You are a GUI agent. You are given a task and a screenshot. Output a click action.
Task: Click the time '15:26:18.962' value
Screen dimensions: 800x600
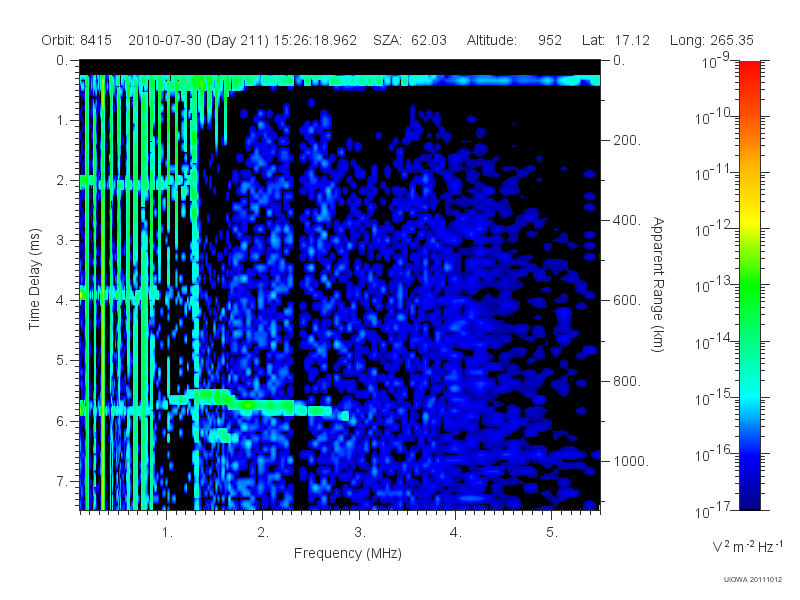(315, 40)
